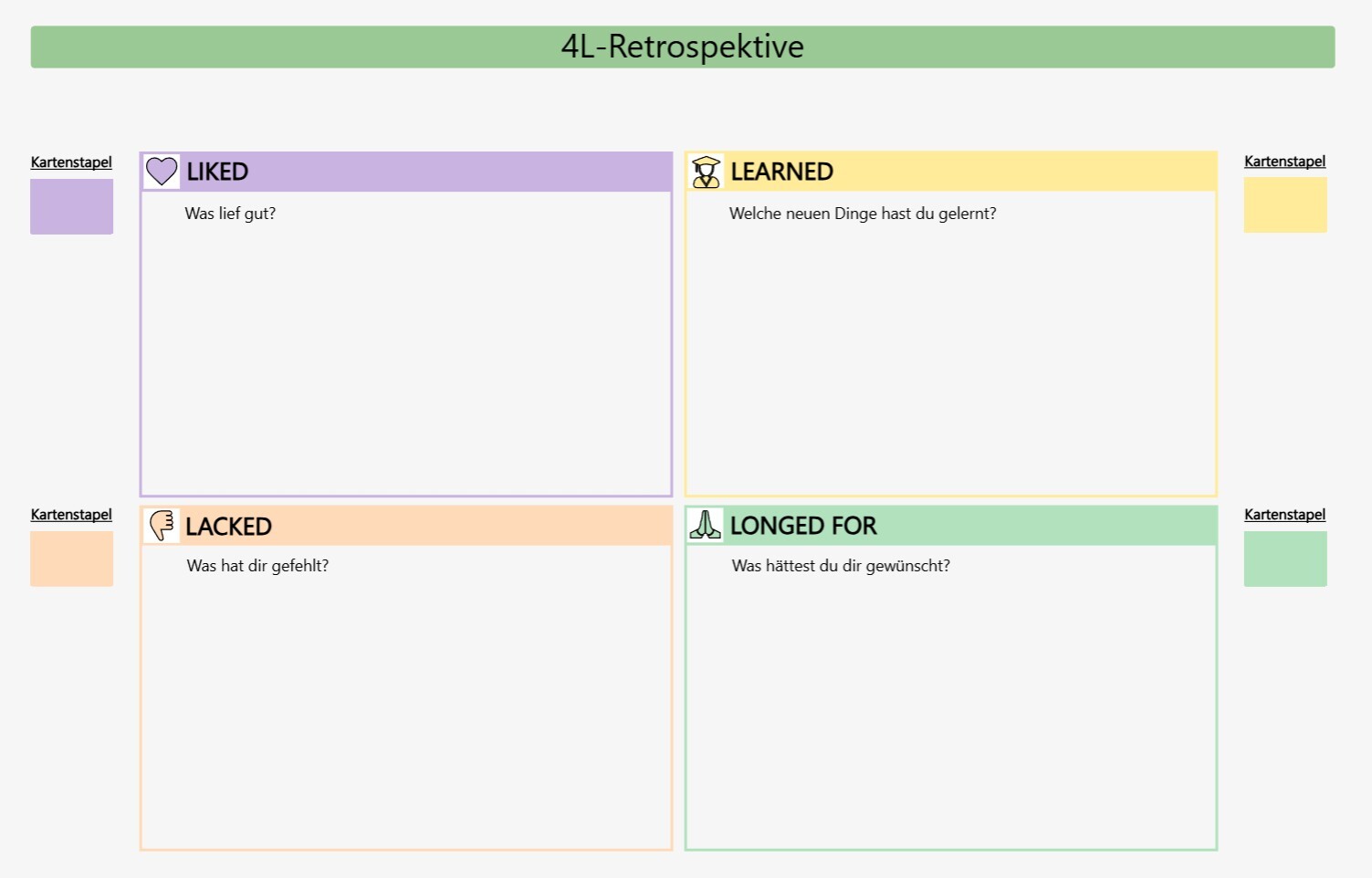Open the Kartenstapel link near LACKED

tap(71, 515)
